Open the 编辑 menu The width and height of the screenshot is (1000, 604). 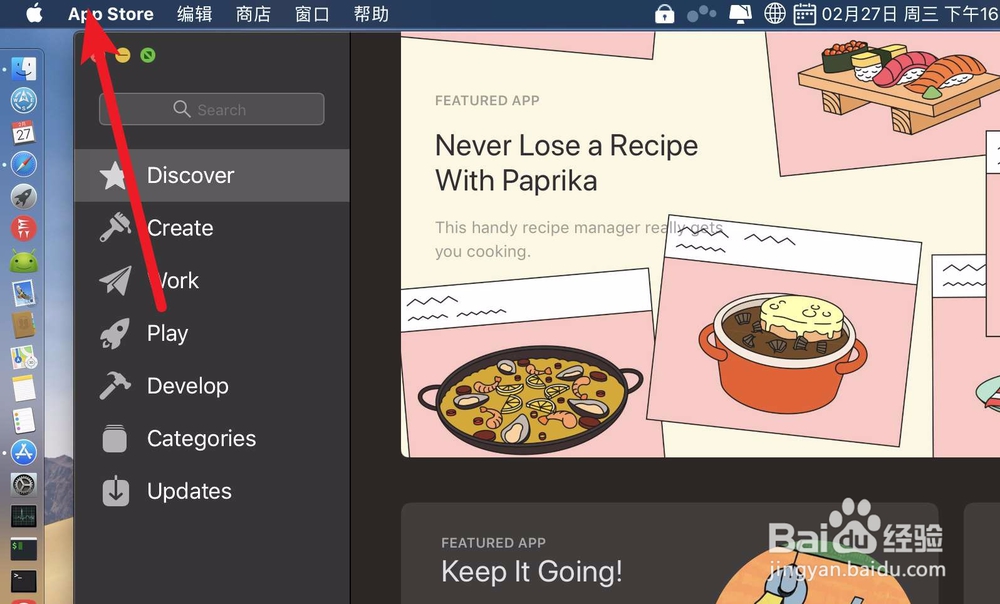[195, 14]
